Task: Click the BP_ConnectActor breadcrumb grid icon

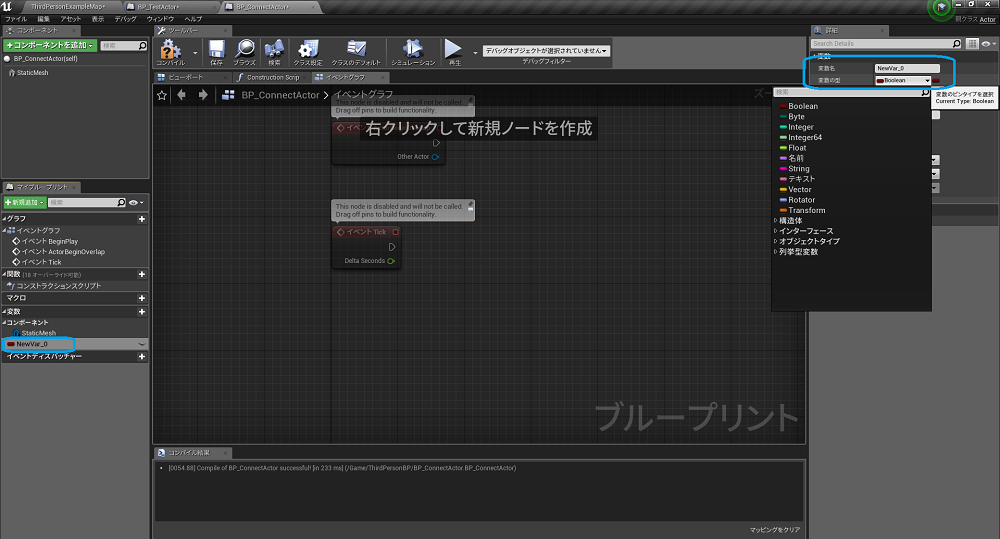Action: 228,95
